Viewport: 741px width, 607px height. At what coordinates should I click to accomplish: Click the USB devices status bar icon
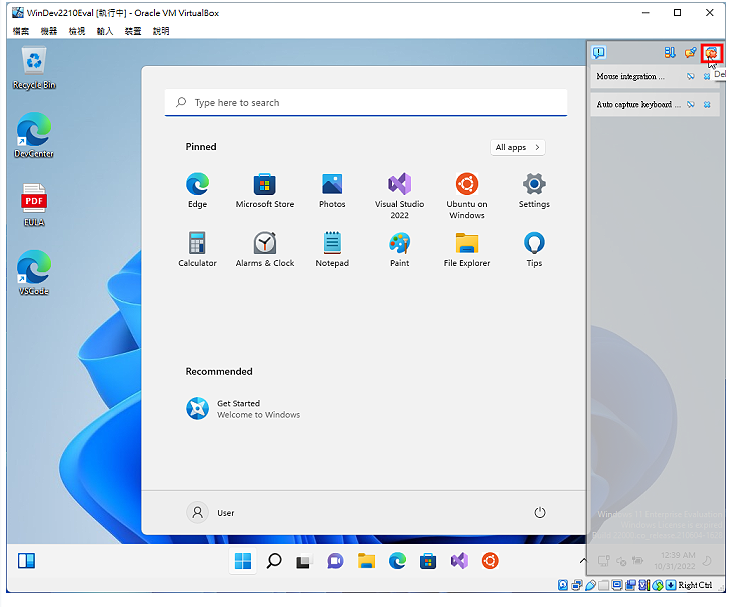click(x=590, y=585)
